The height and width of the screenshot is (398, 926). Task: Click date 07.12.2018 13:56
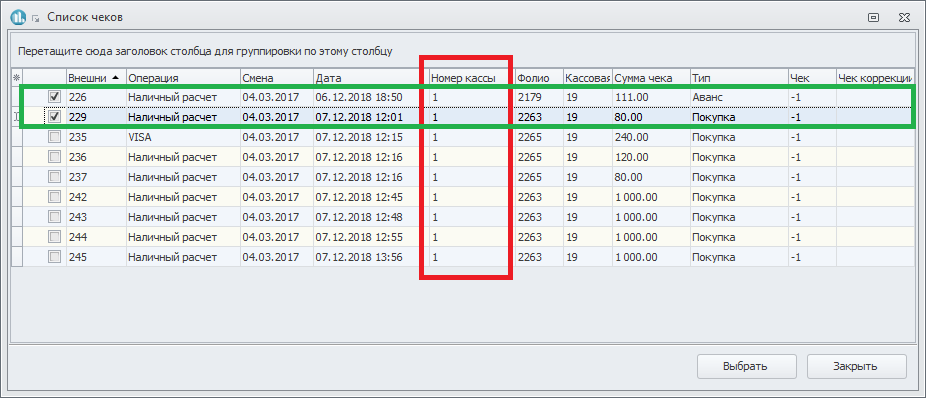point(358,257)
